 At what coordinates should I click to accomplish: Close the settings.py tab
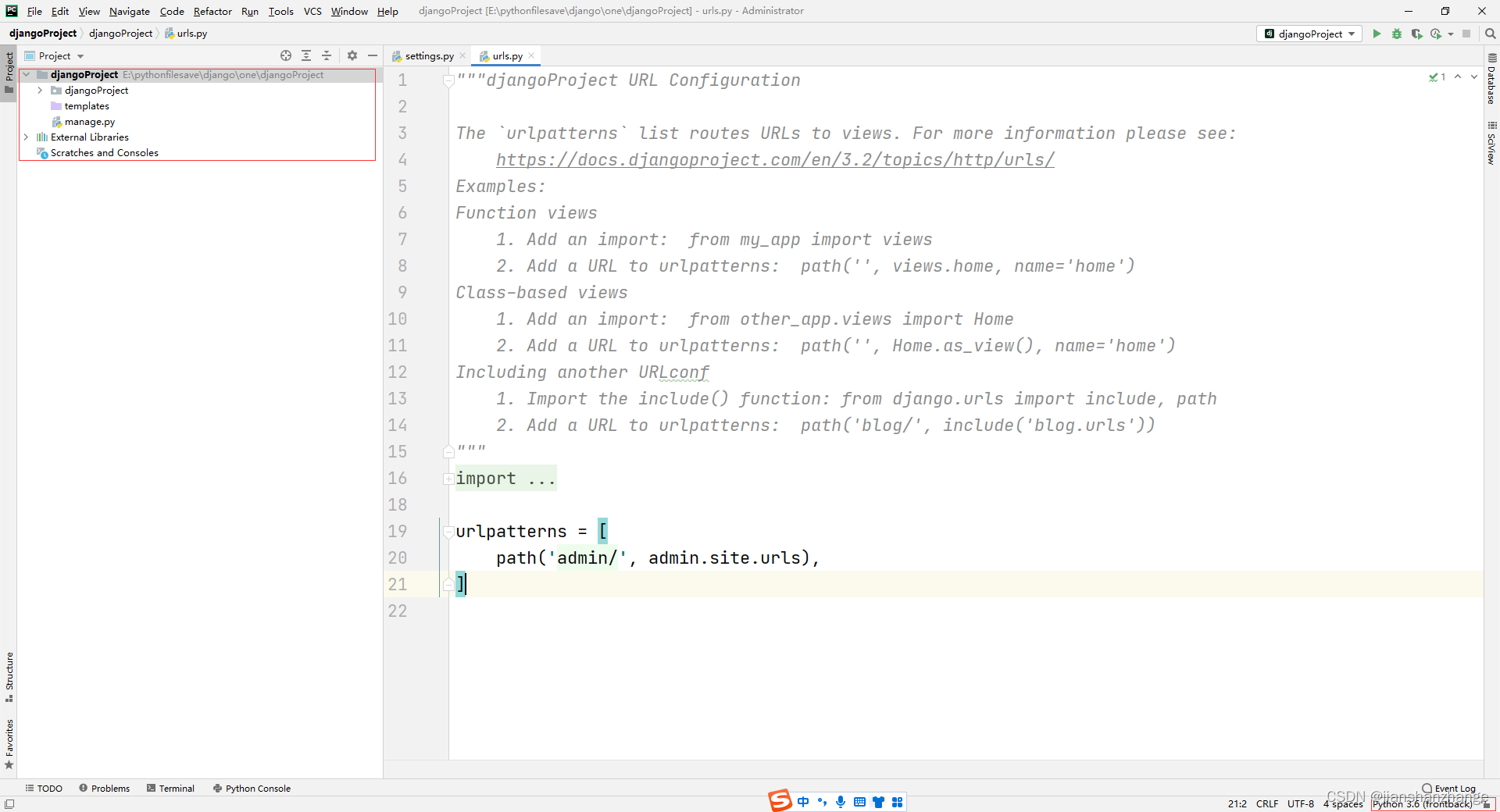pyautogui.click(x=462, y=55)
